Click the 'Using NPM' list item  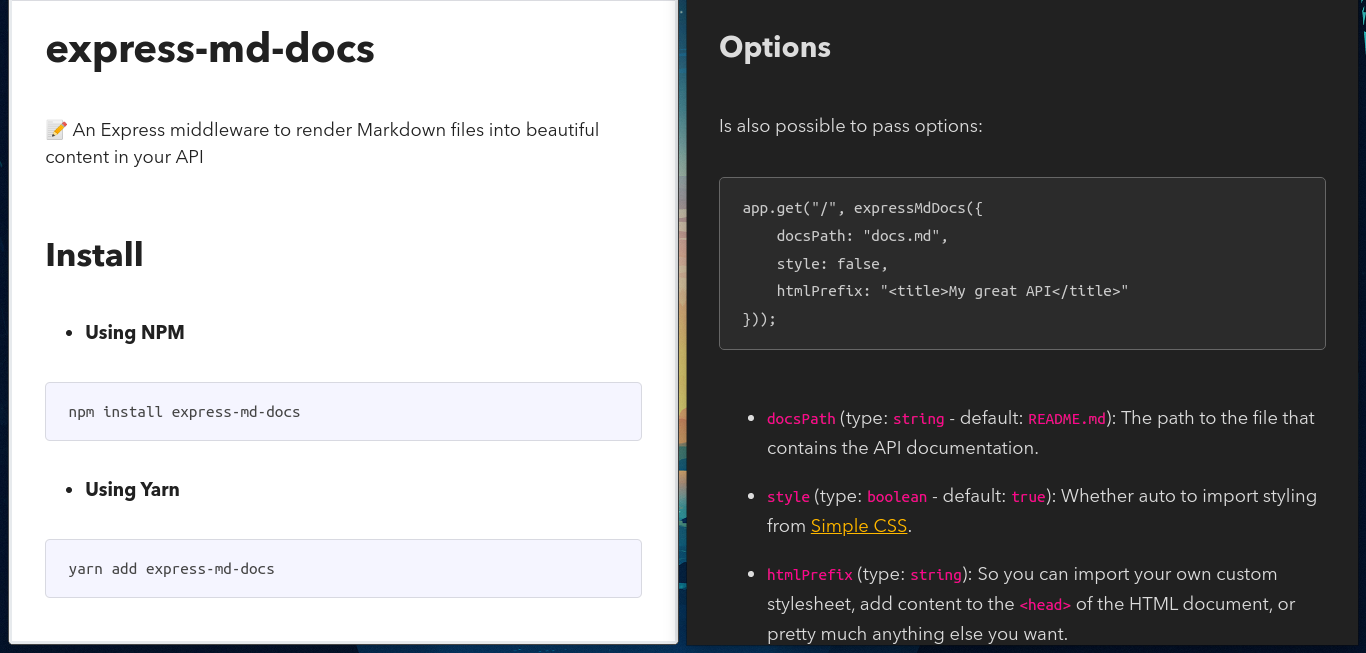click(135, 332)
